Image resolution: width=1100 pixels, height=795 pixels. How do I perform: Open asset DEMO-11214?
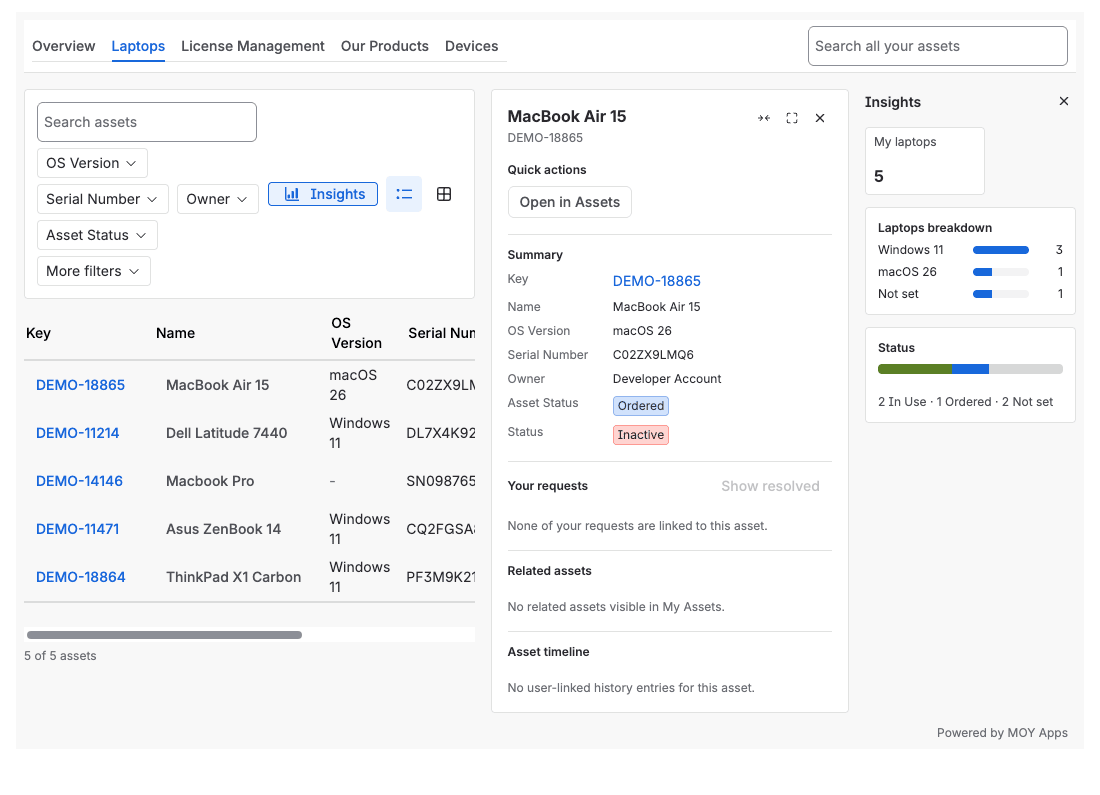tap(78, 433)
